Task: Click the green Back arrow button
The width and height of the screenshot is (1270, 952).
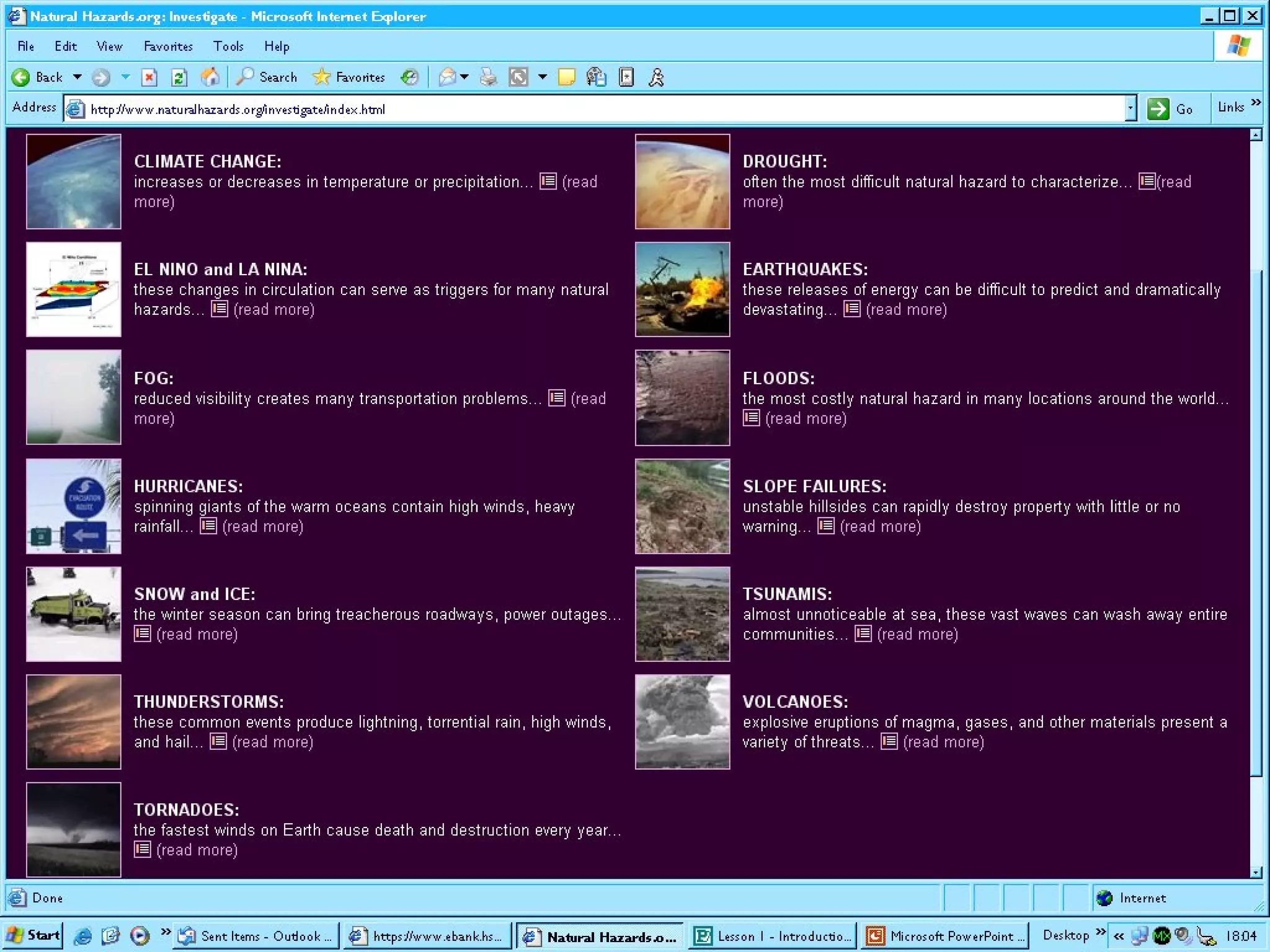Action: coord(21,77)
